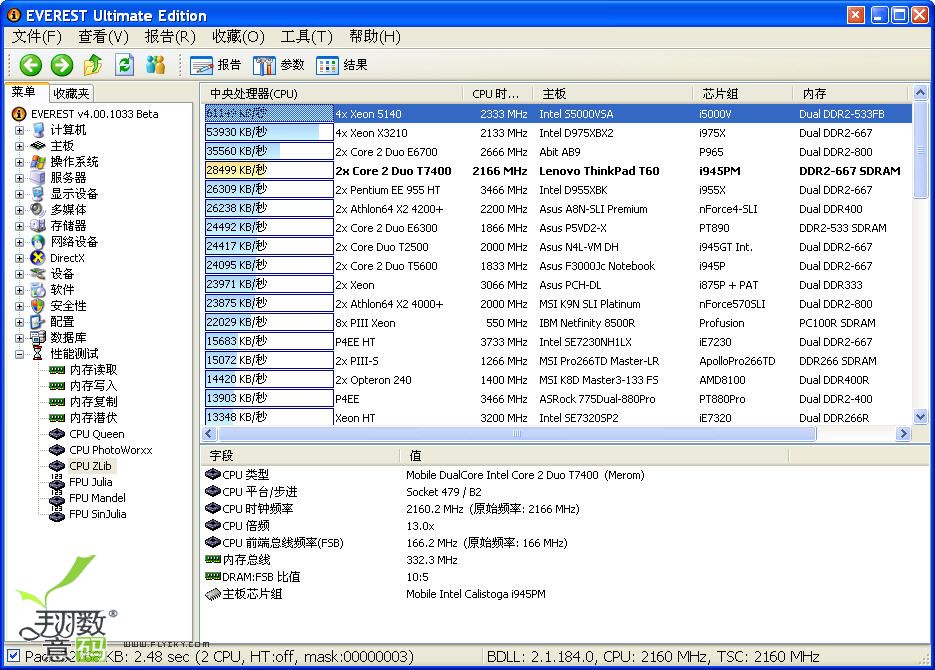Select the DirectX tree icon
This screenshot has height=670, width=935.
pyautogui.click(x=38, y=258)
